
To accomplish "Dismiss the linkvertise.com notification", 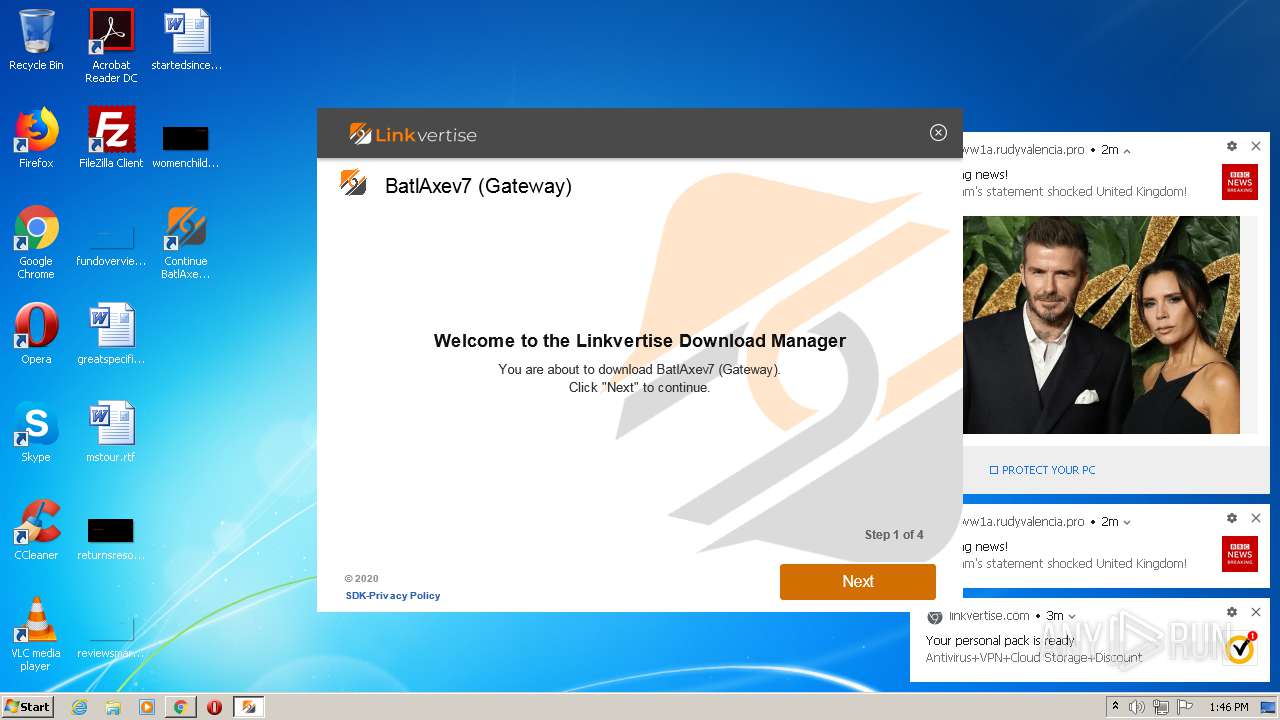I will tap(1256, 612).
